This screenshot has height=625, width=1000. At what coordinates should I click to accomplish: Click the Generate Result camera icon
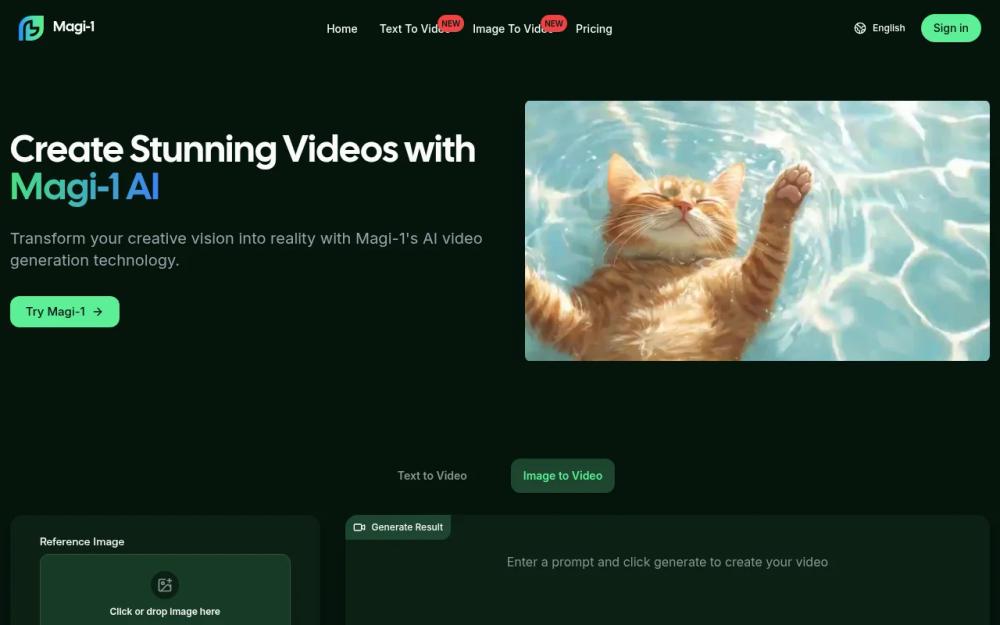click(x=359, y=527)
